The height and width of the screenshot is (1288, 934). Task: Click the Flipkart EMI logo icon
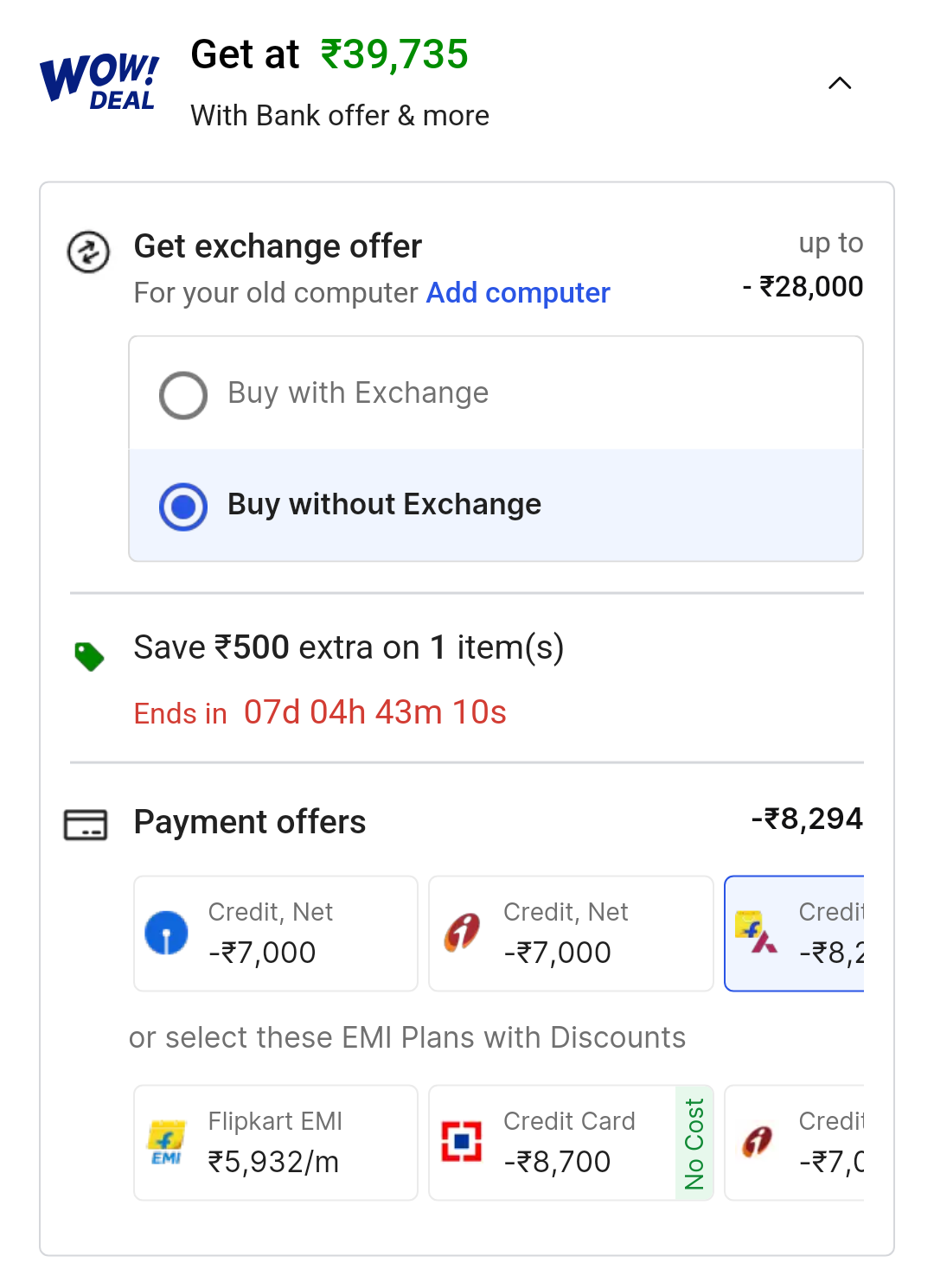tap(167, 1143)
